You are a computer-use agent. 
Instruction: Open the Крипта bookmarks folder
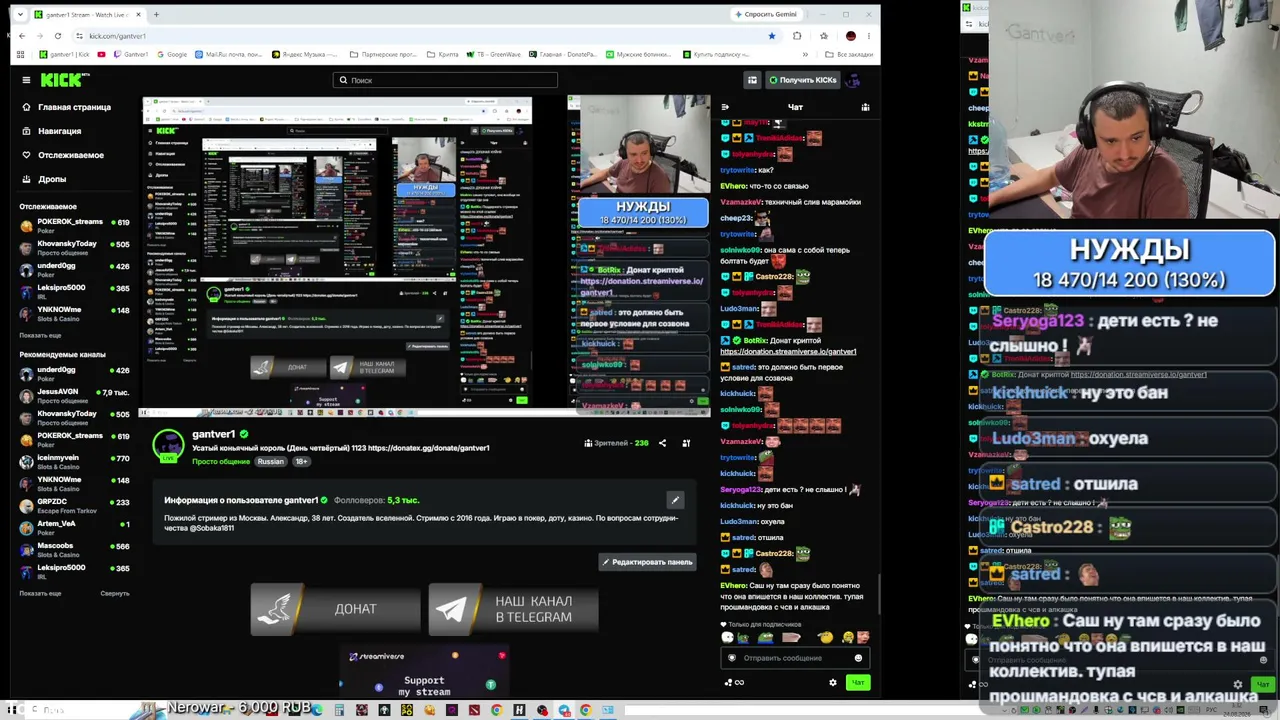click(442, 54)
